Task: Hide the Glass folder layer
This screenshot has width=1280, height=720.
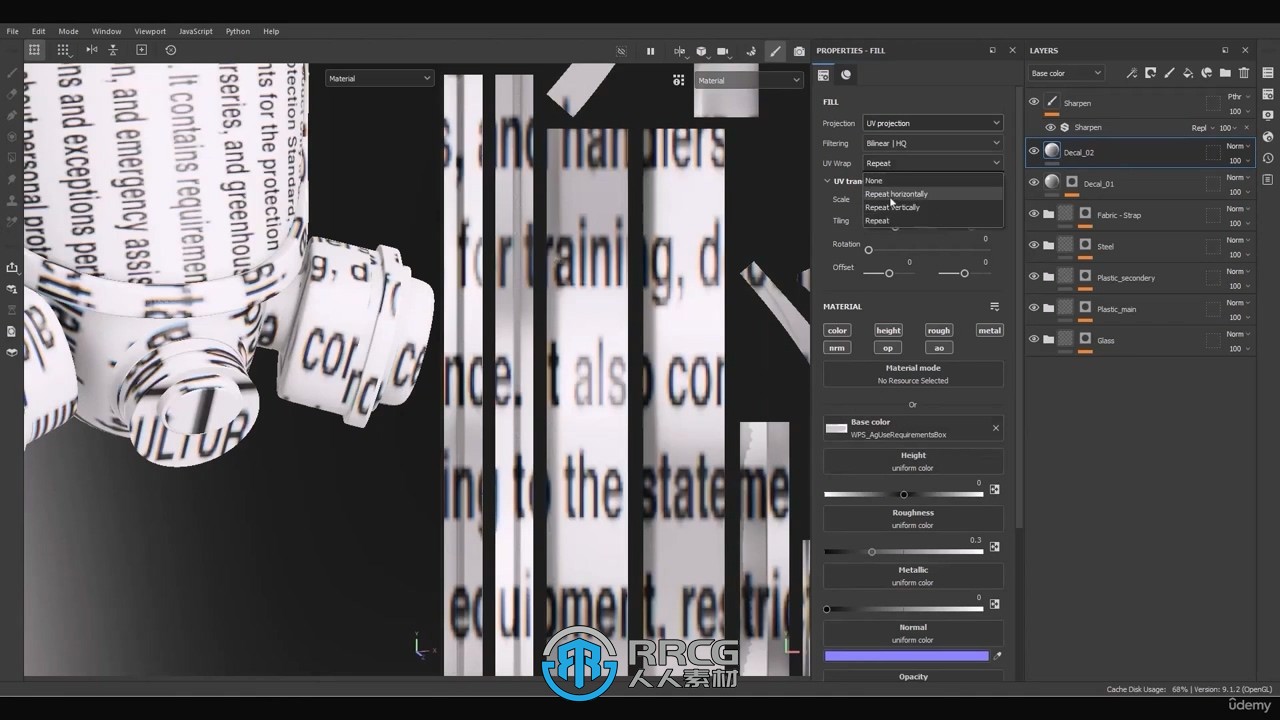Action: point(1034,339)
